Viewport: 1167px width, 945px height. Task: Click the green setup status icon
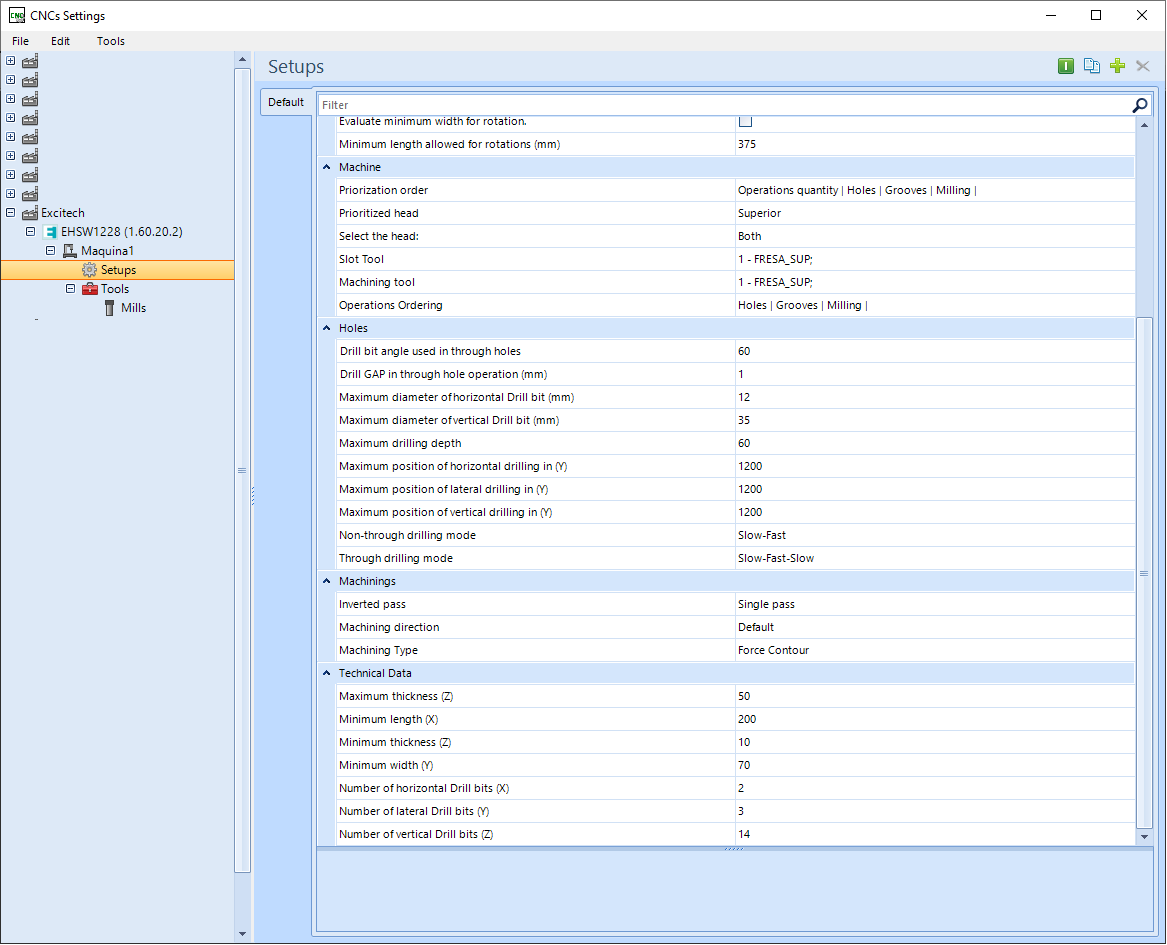[x=1066, y=66]
